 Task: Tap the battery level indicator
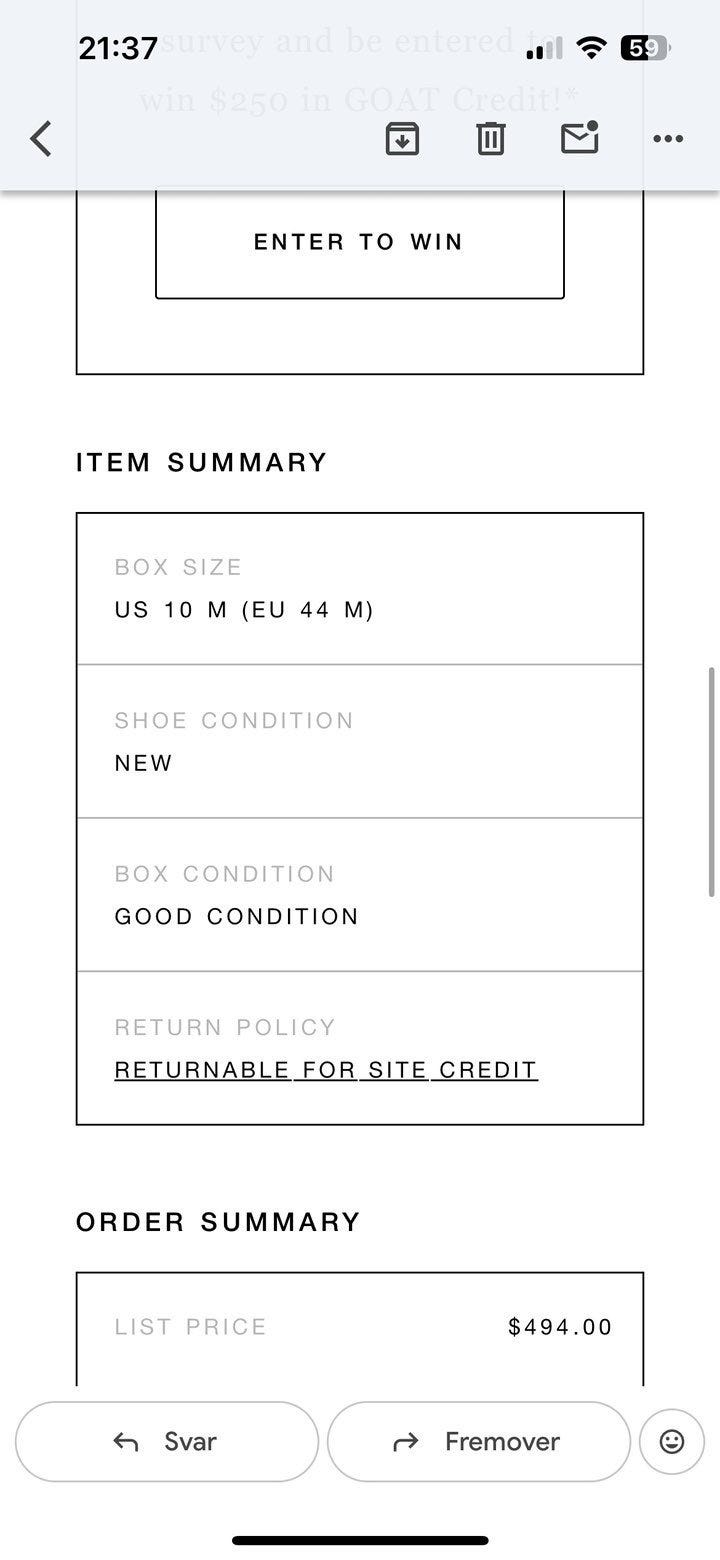643,47
